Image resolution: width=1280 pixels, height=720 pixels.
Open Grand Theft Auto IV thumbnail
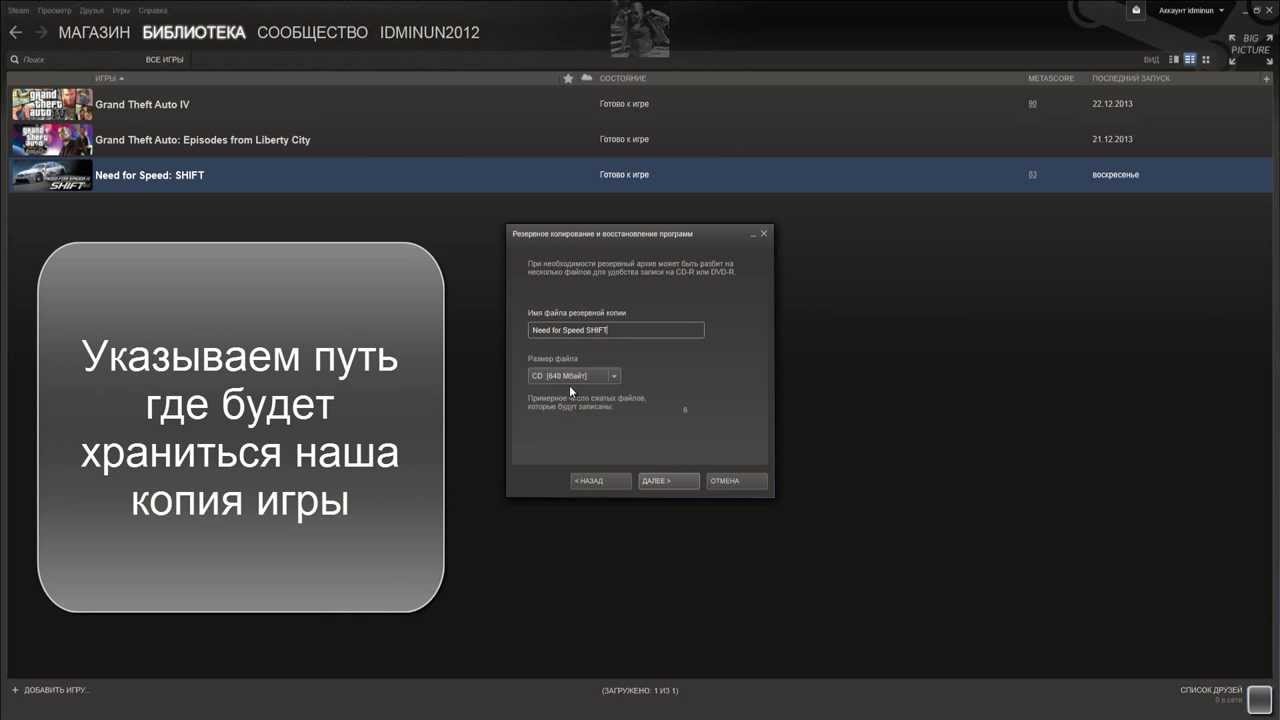pos(52,104)
